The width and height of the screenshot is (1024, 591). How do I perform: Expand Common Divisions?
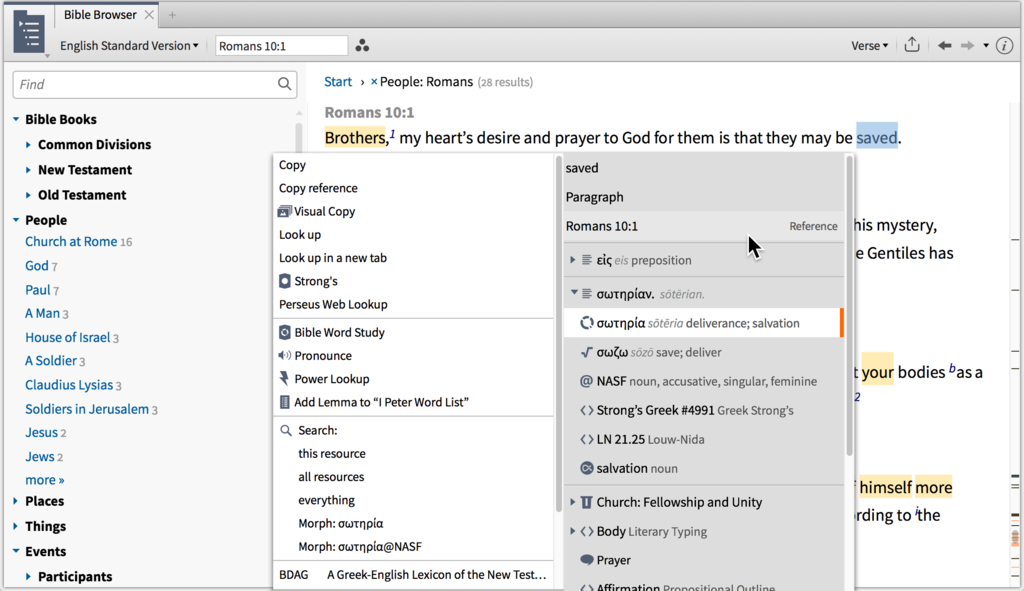click(28, 144)
